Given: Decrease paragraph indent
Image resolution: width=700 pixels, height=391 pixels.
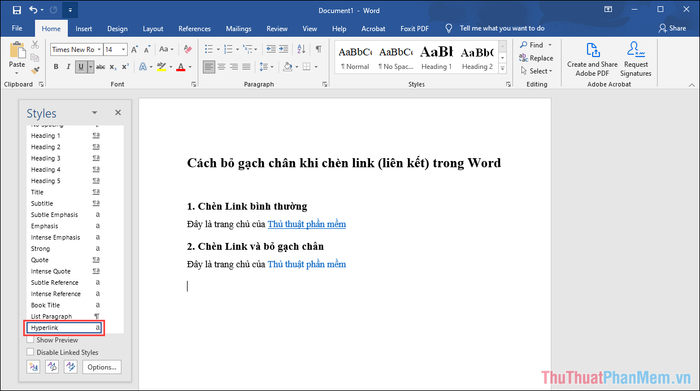Looking at the screenshot, I should pyautogui.click(x=271, y=50).
